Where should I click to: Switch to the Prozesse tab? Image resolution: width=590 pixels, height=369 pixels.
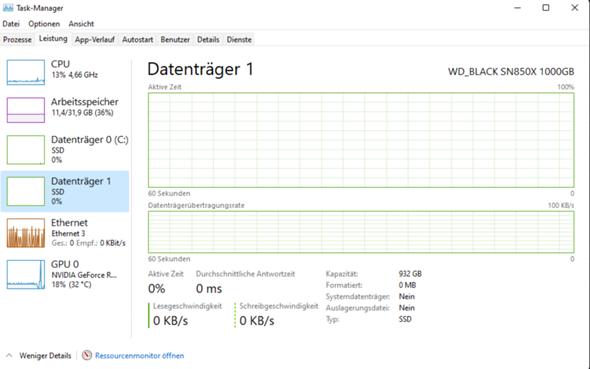point(17,39)
